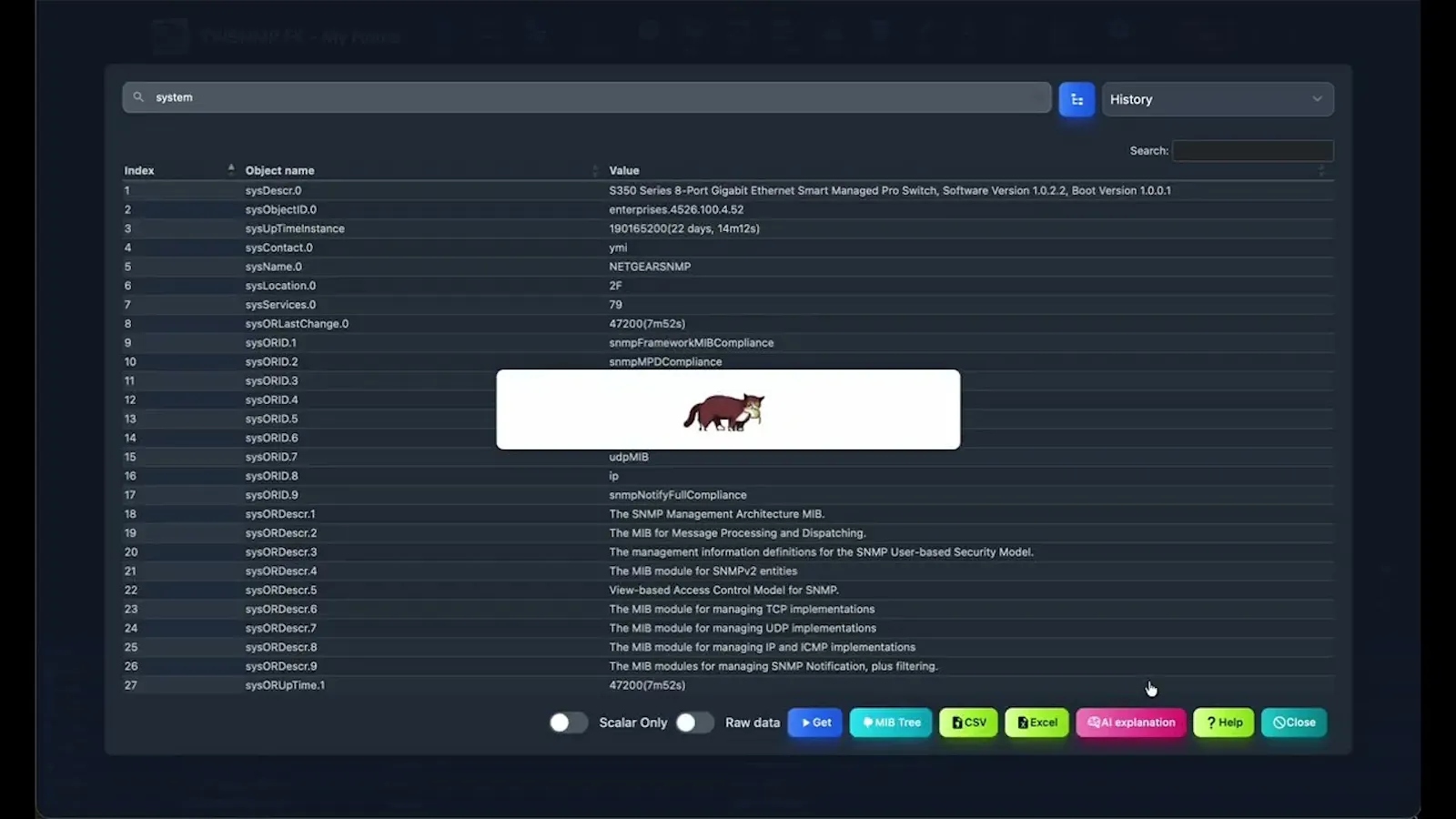Toggle the Raw data switch
The image size is (1456, 819).
tap(695, 723)
